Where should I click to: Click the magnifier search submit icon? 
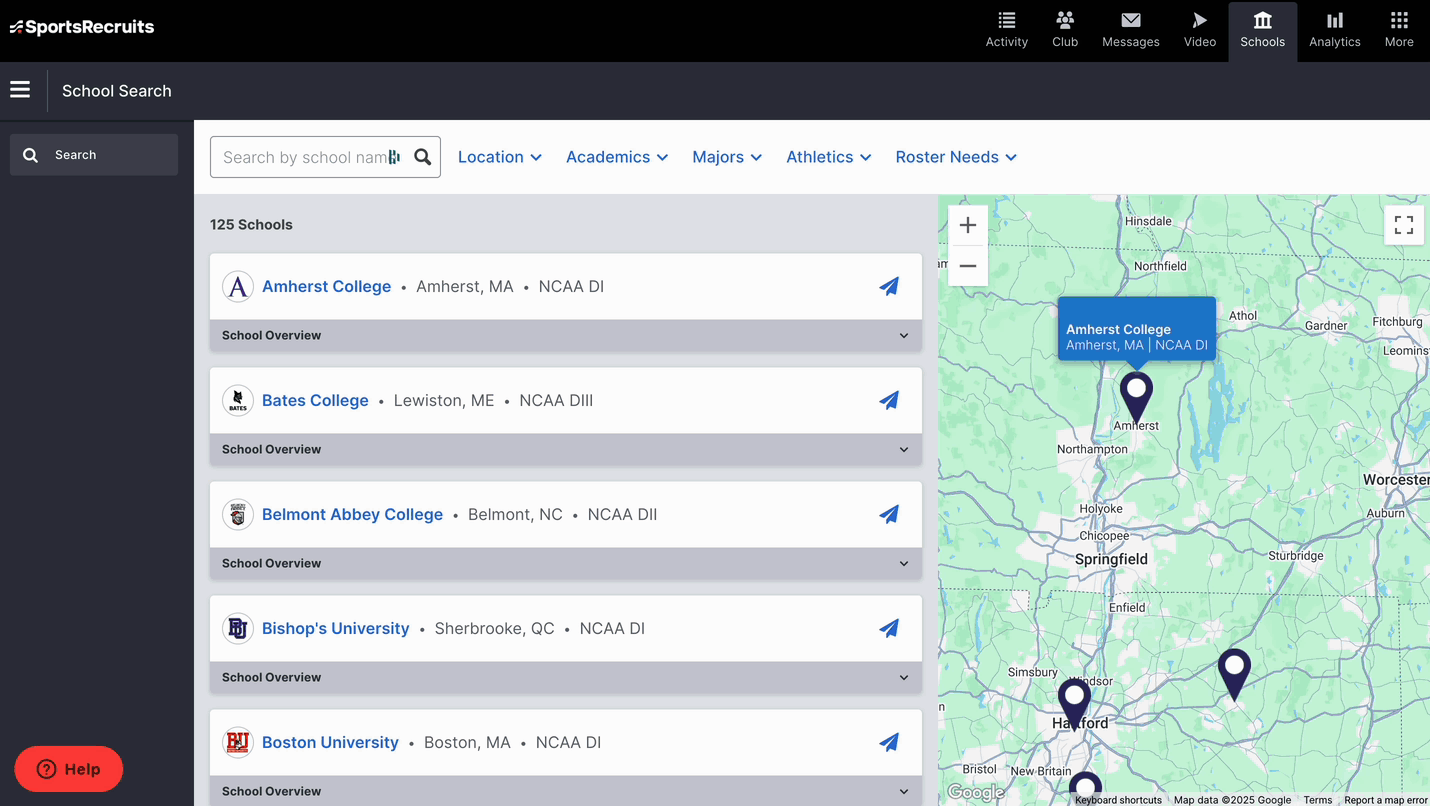coord(423,157)
